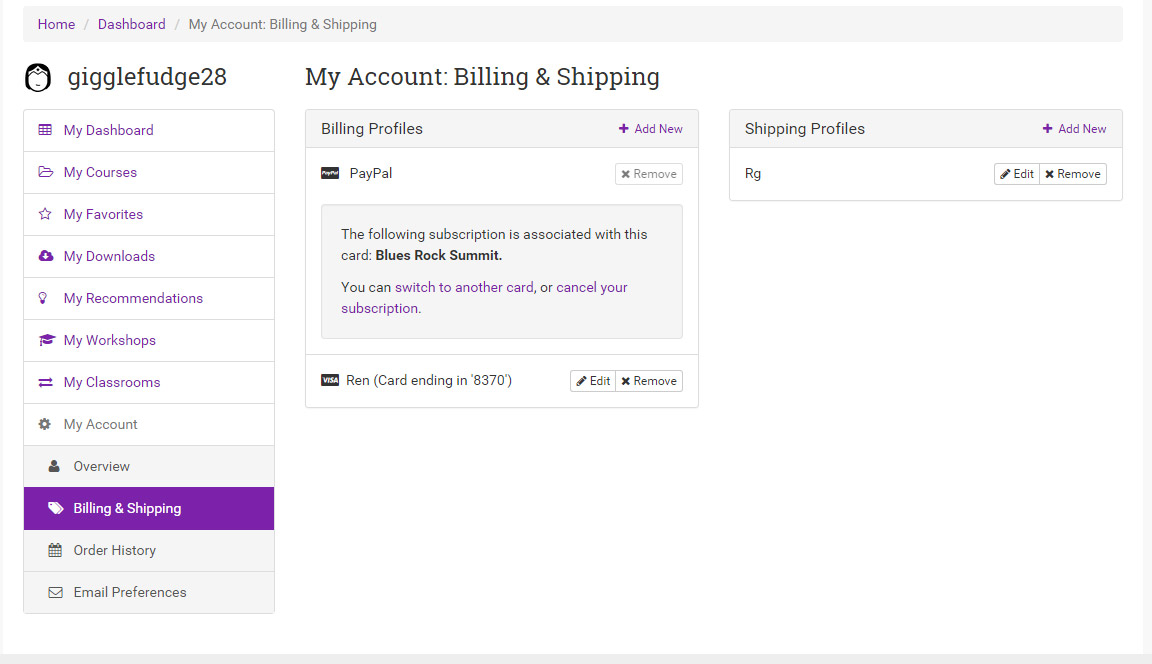Click the My Classrooms arrows icon
The width and height of the screenshot is (1152, 664).
(x=45, y=382)
